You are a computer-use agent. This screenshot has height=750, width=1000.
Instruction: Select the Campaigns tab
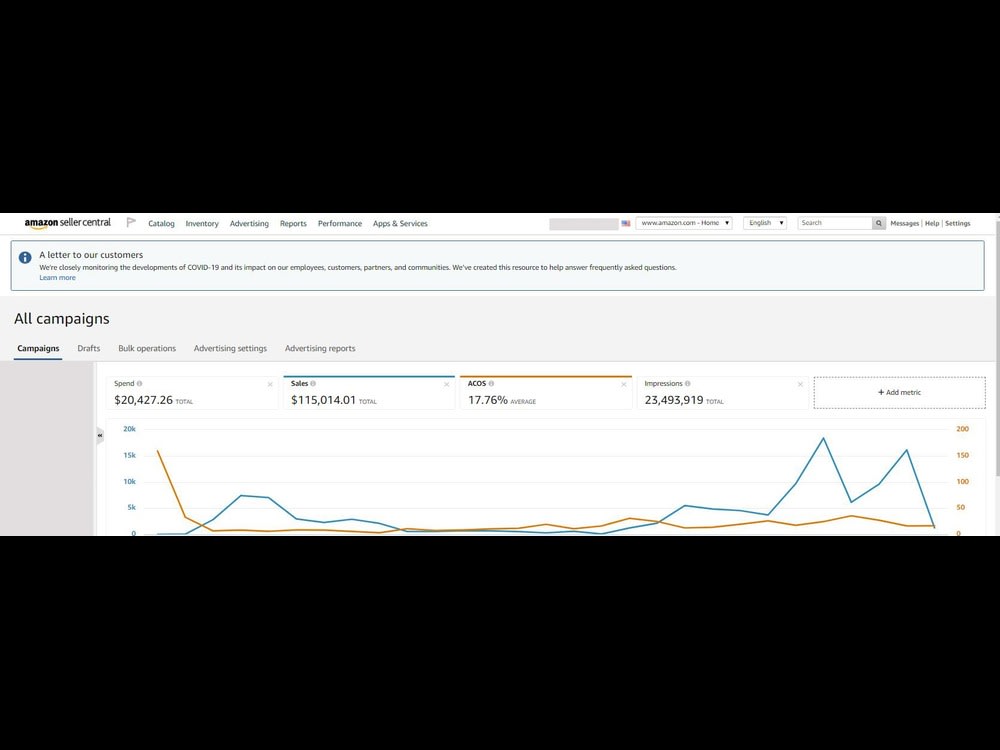[x=38, y=348]
